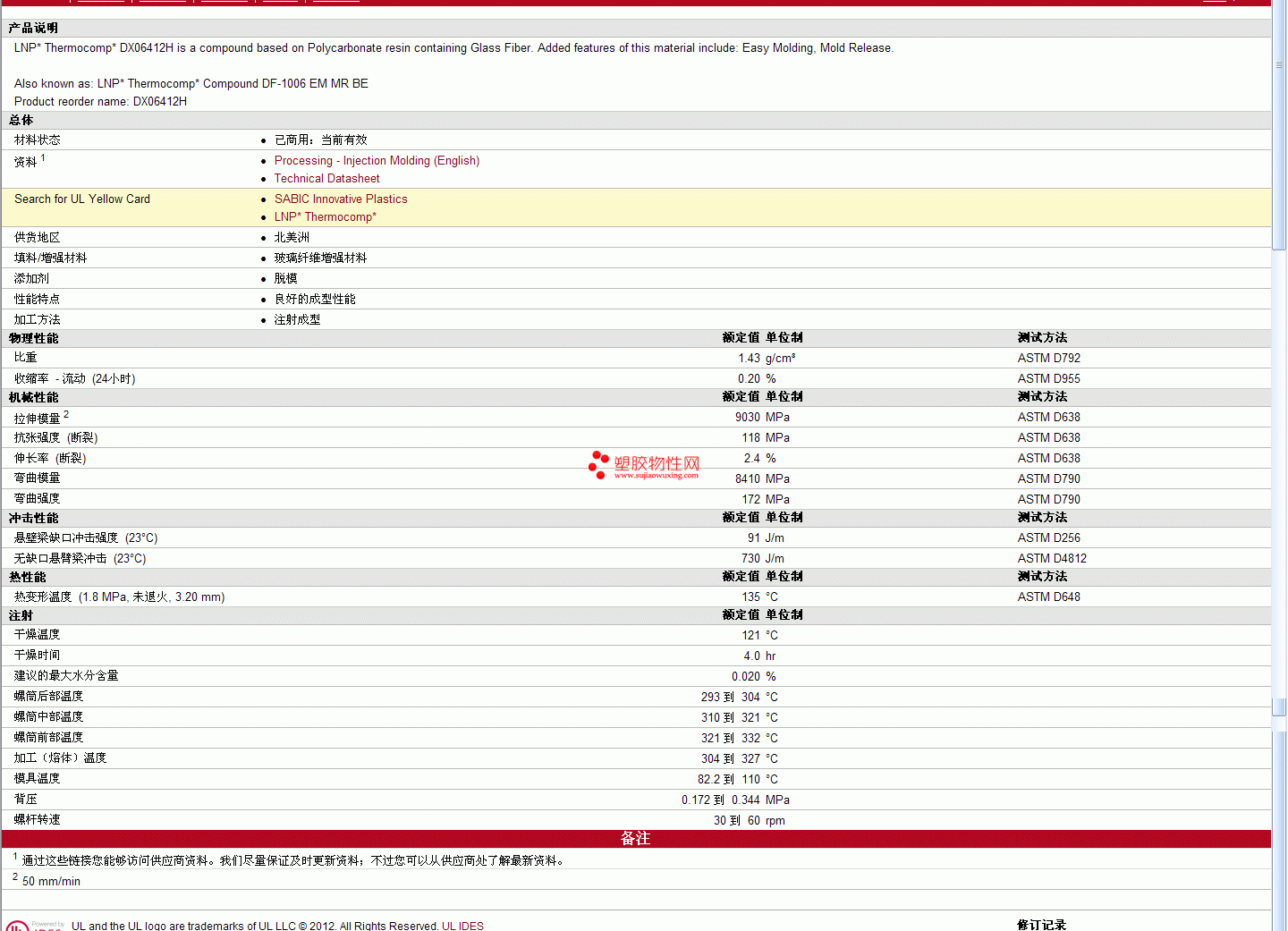Image resolution: width=1288 pixels, height=931 pixels.
Task: Click the 螺杆转速 value 30 到 60 rpm
Action: point(750,821)
